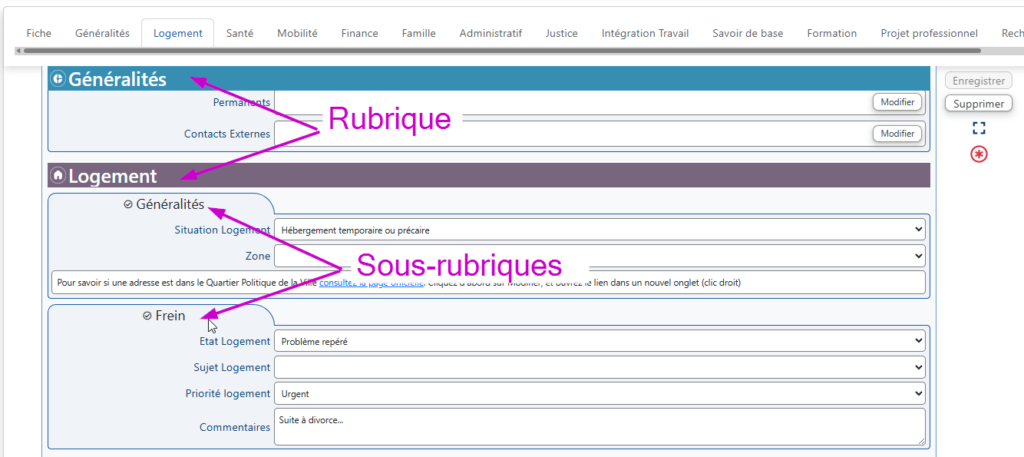
Task: Select the Fiche tab
Action: (38, 33)
